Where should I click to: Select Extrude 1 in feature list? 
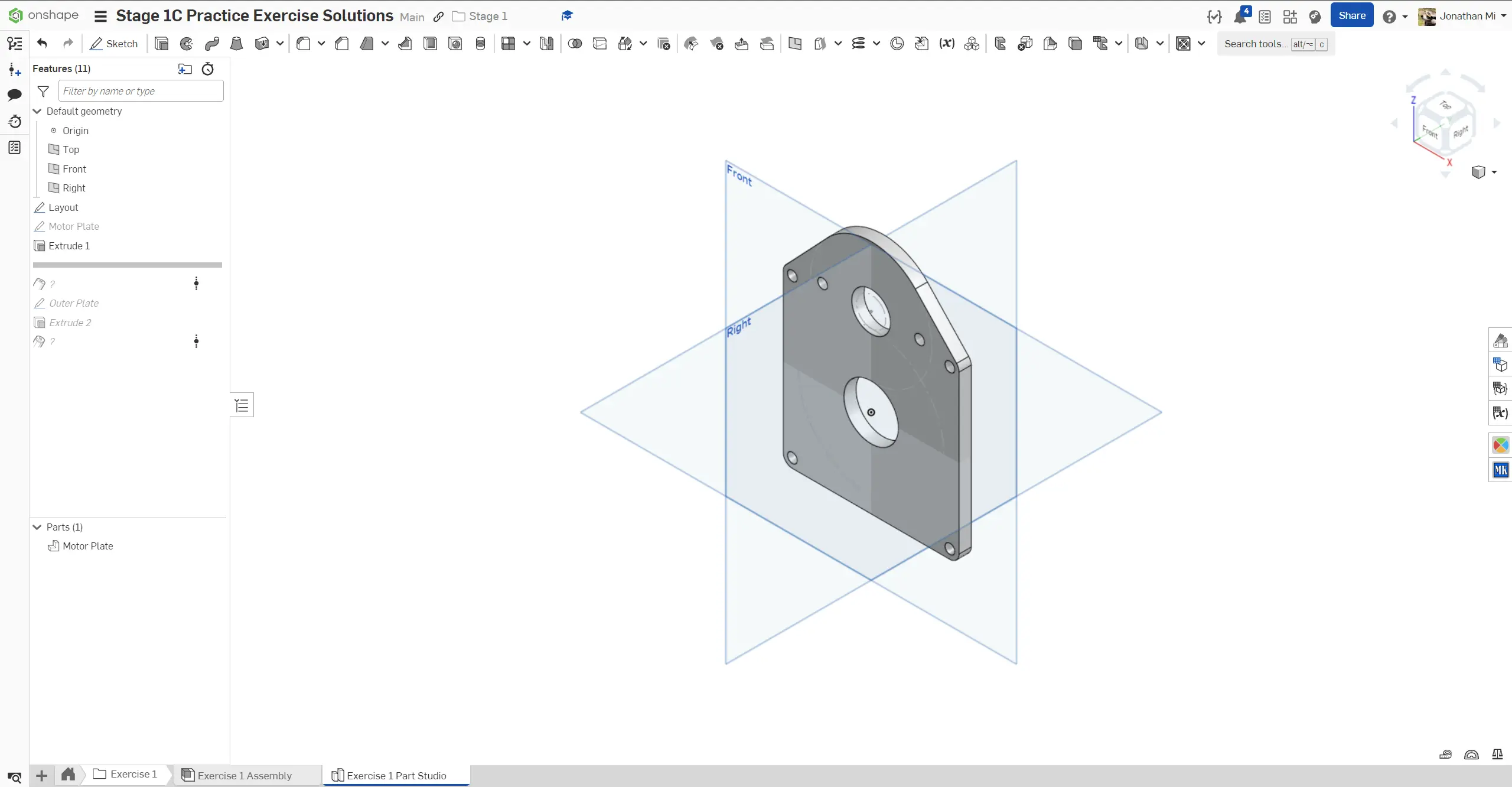[x=69, y=246]
